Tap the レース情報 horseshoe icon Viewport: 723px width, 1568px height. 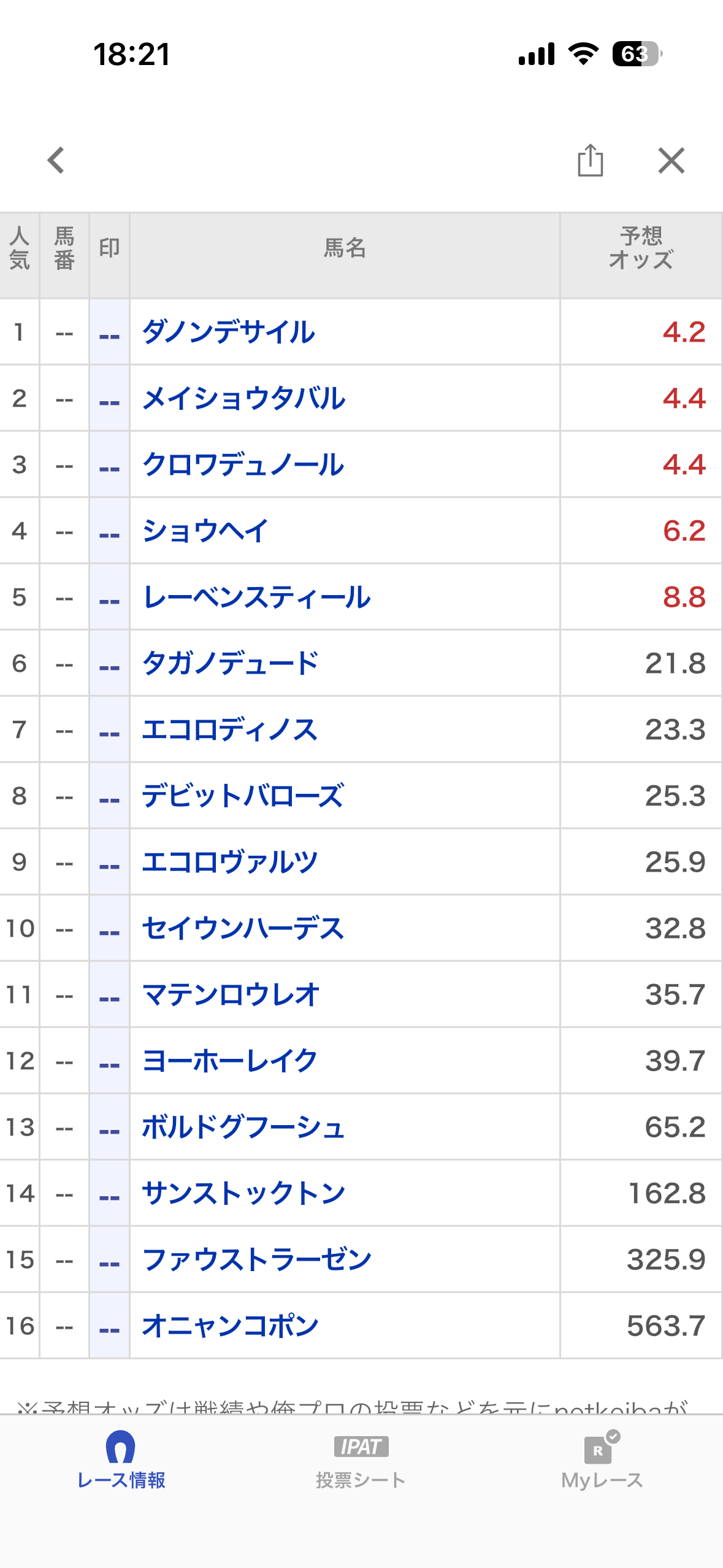121,1448
